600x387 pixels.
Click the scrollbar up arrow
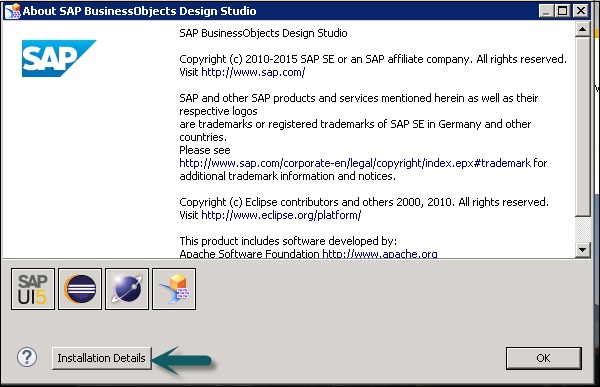point(582,29)
